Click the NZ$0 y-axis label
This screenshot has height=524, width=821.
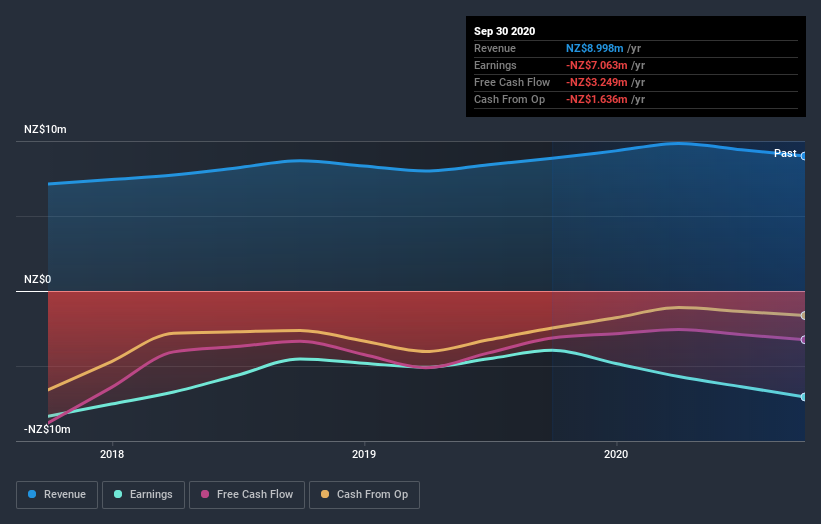tap(38, 280)
